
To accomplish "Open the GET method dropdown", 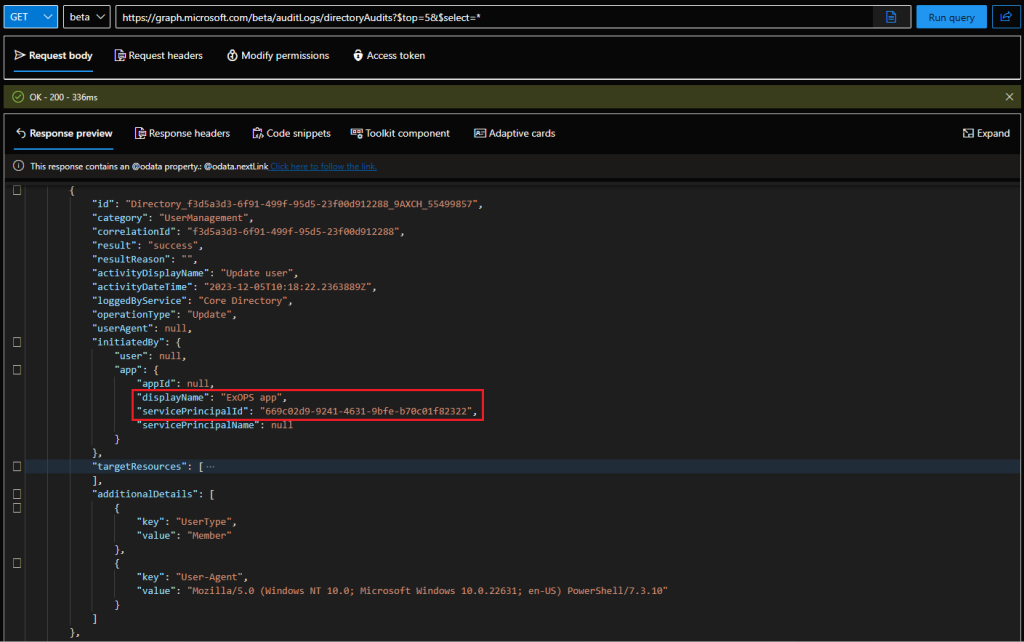I will tap(30, 16).
